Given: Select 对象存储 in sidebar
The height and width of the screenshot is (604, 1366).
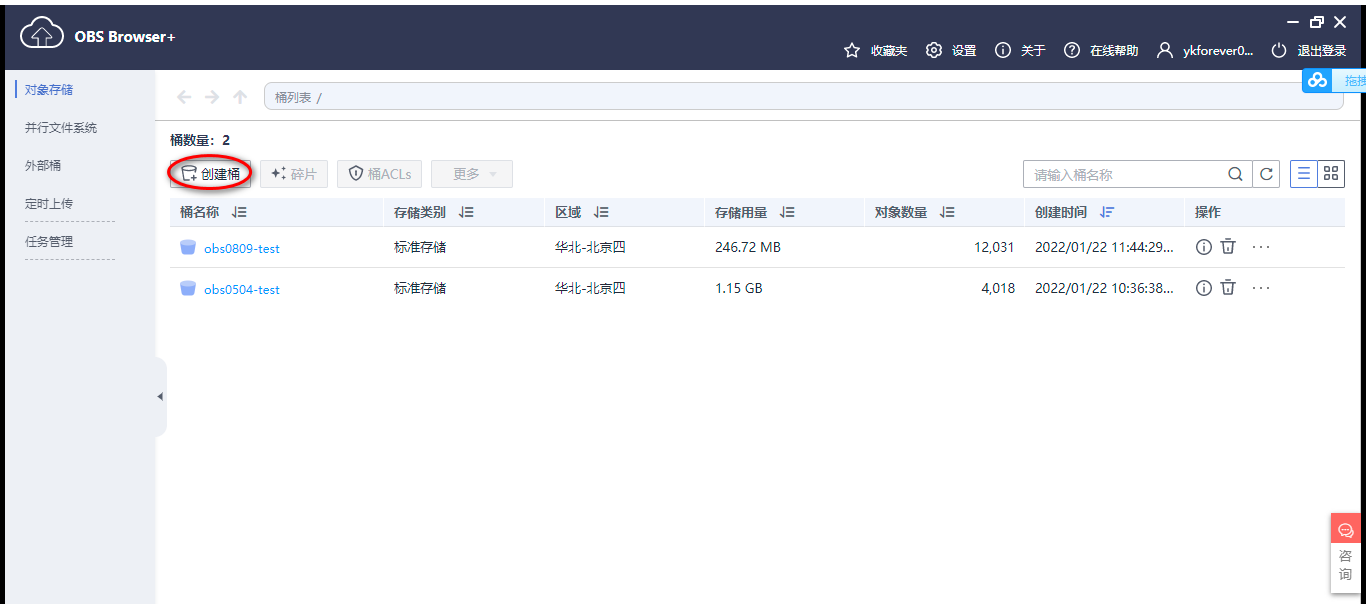Looking at the screenshot, I should [49, 90].
